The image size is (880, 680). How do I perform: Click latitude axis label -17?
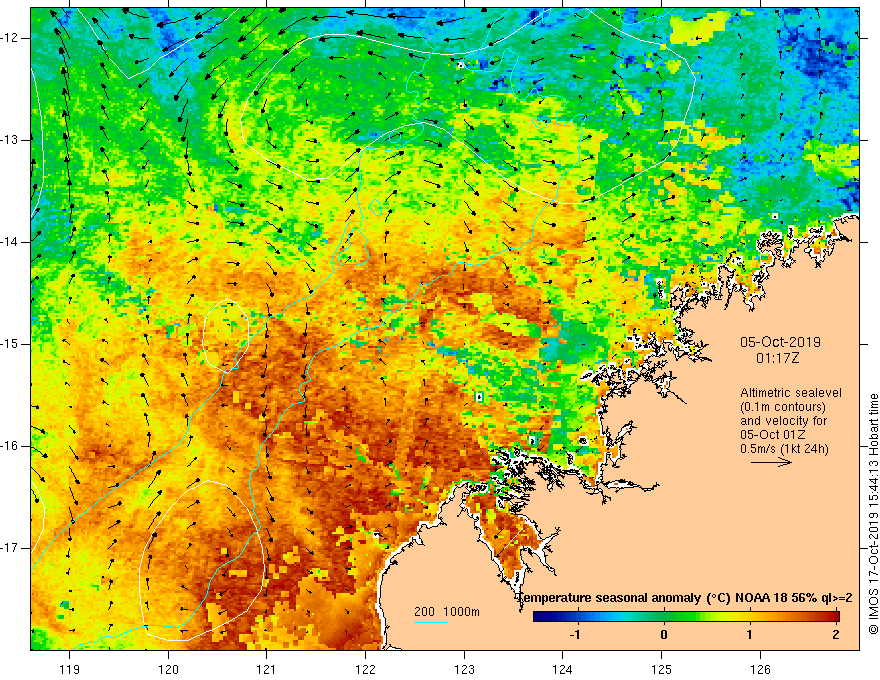[10, 548]
